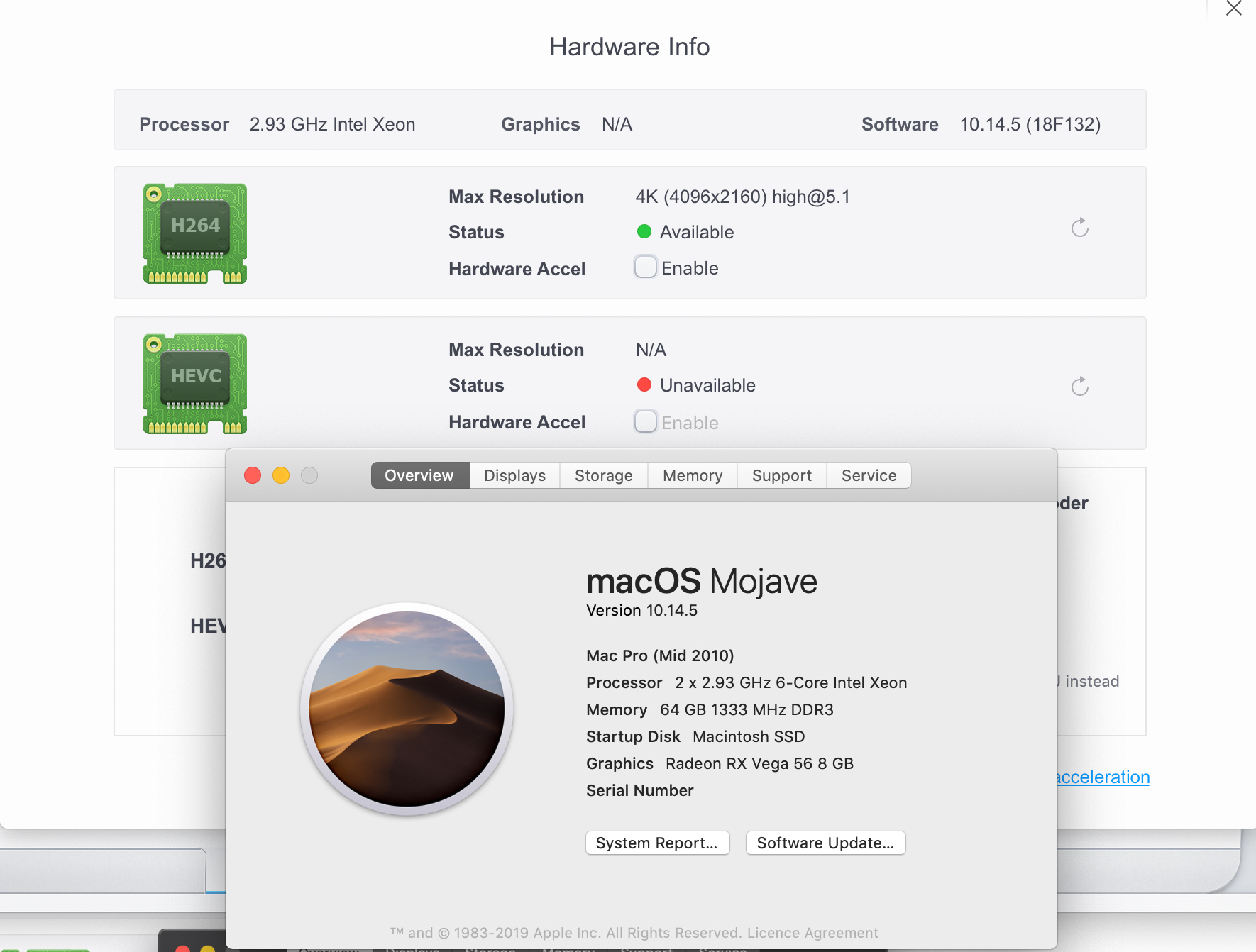Open the Licence Agreement link

[812, 933]
